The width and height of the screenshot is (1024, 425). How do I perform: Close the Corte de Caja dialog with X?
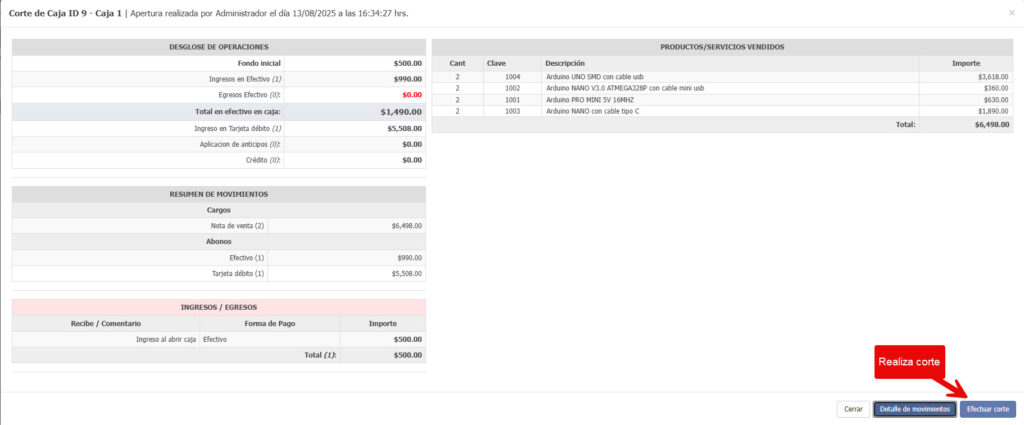pos(1012,13)
